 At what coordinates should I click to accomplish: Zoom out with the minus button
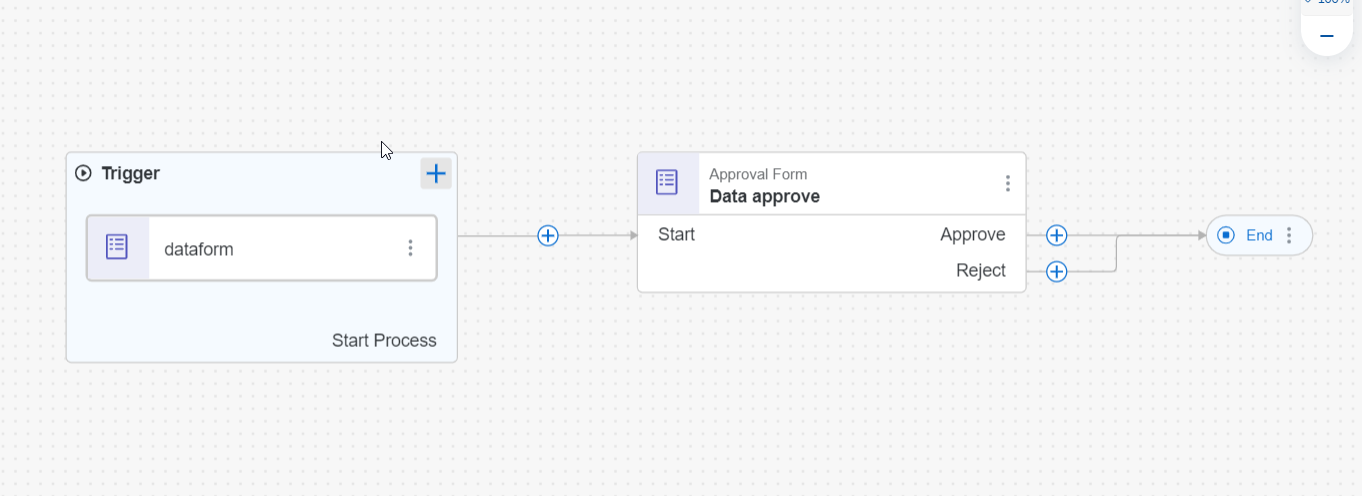[x=1327, y=37]
